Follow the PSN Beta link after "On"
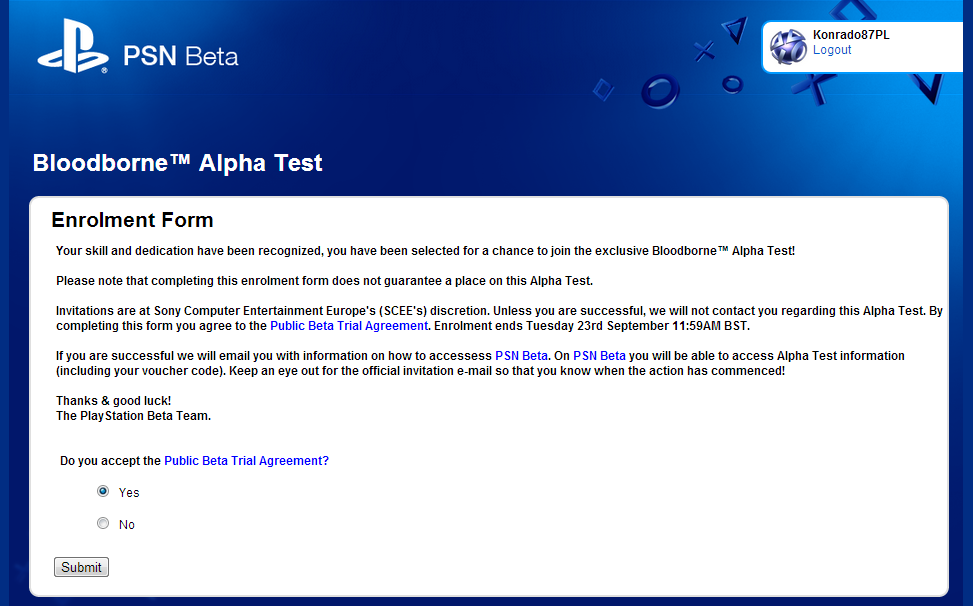Viewport: 973px width, 606px height. click(x=599, y=356)
